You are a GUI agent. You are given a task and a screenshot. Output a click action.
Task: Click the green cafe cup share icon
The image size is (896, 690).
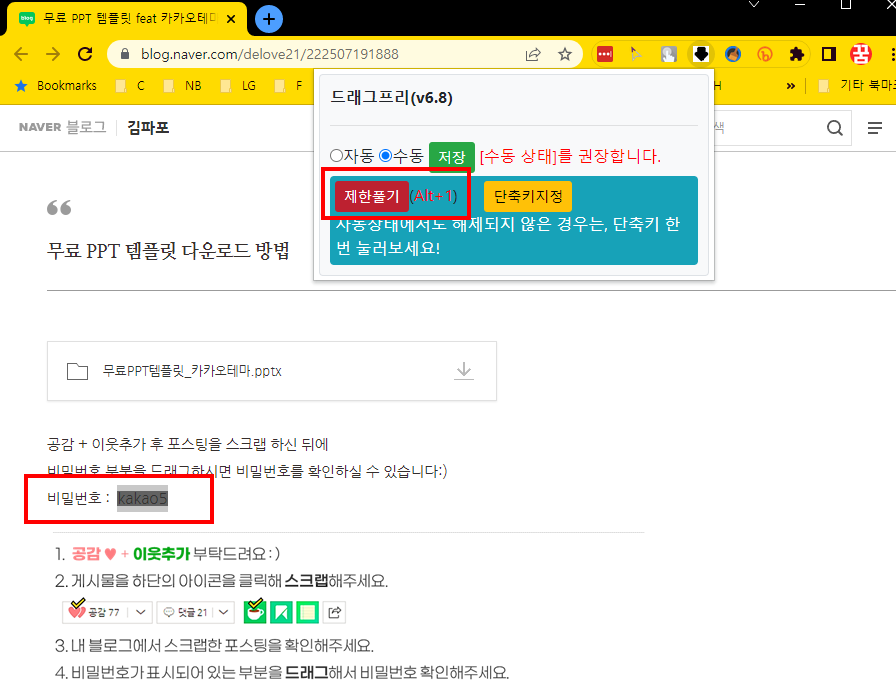(x=255, y=612)
